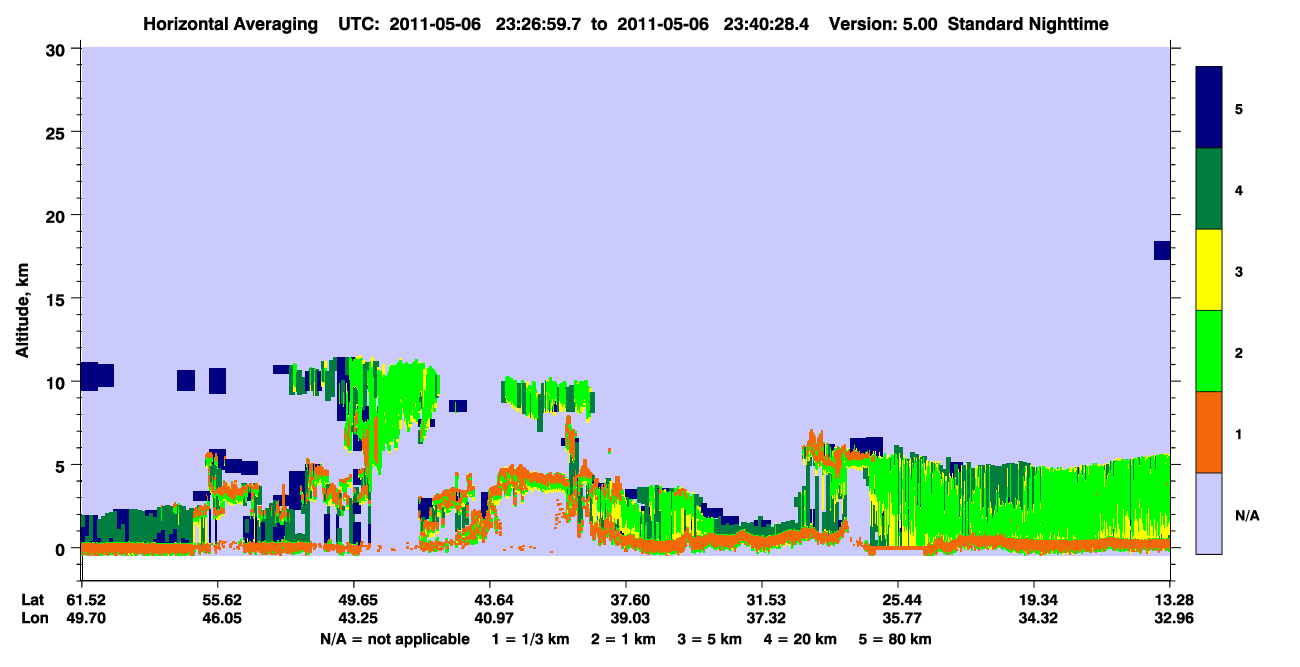Click 'Version: 5.00' in the title
The width and height of the screenshot is (1300, 667).
(882, 24)
